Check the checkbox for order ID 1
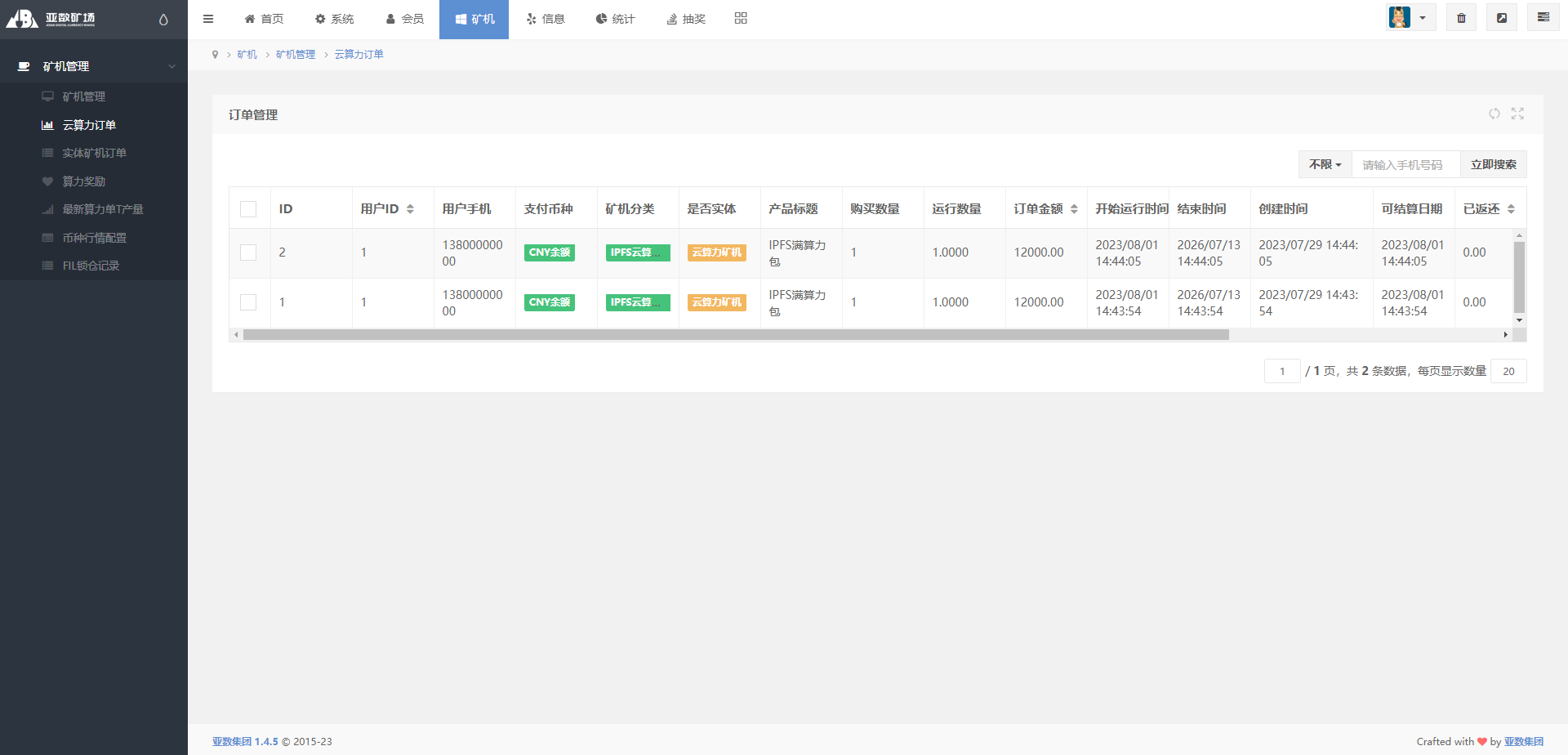The height and width of the screenshot is (755, 1568). coord(248,302)
